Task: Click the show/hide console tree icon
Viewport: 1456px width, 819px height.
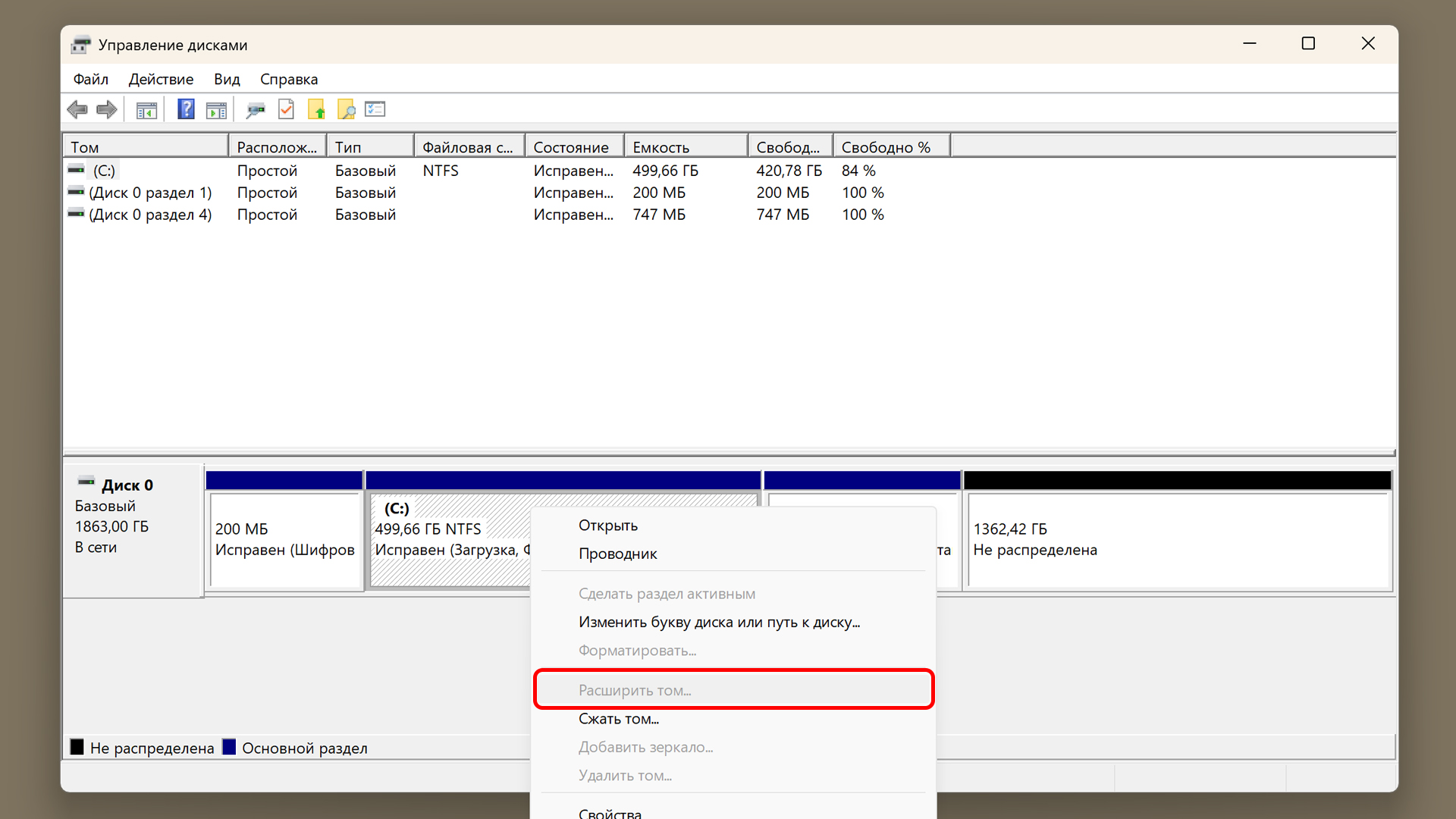Action: coord(146,110)
